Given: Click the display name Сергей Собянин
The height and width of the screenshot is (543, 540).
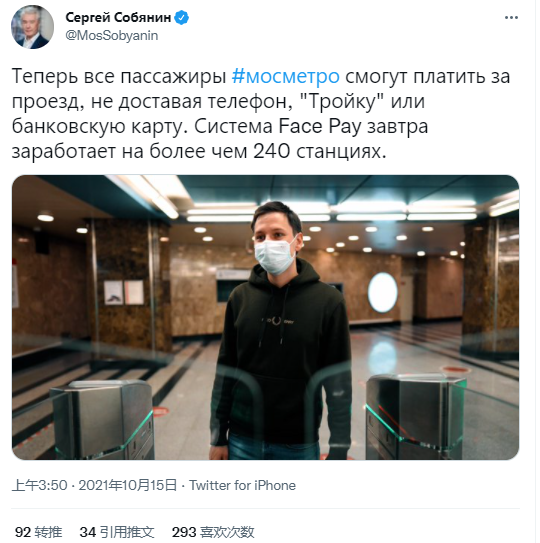Looking at the screenshot, I should (118, 17).
